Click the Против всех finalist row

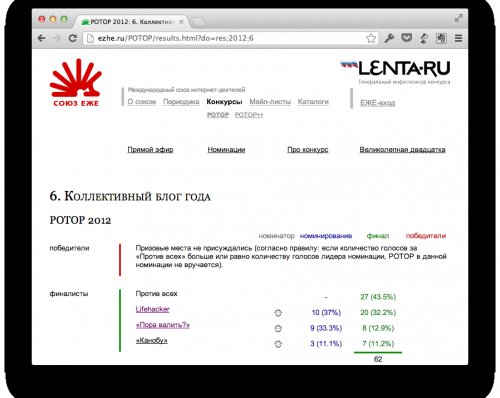(x=156, y=294)
